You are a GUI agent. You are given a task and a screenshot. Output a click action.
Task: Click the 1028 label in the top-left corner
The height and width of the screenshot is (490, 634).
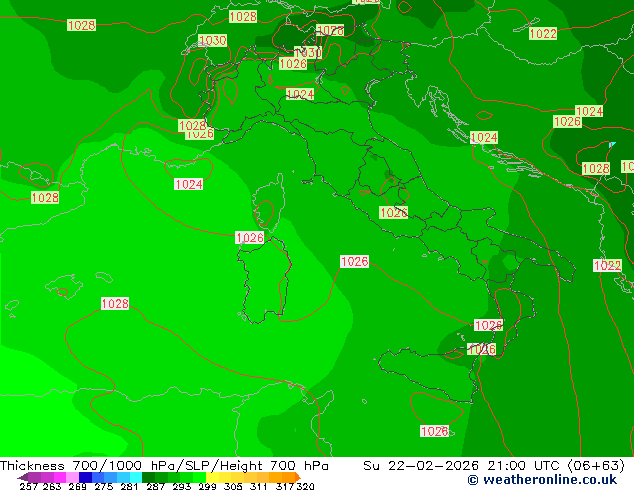tap(81, 25)
